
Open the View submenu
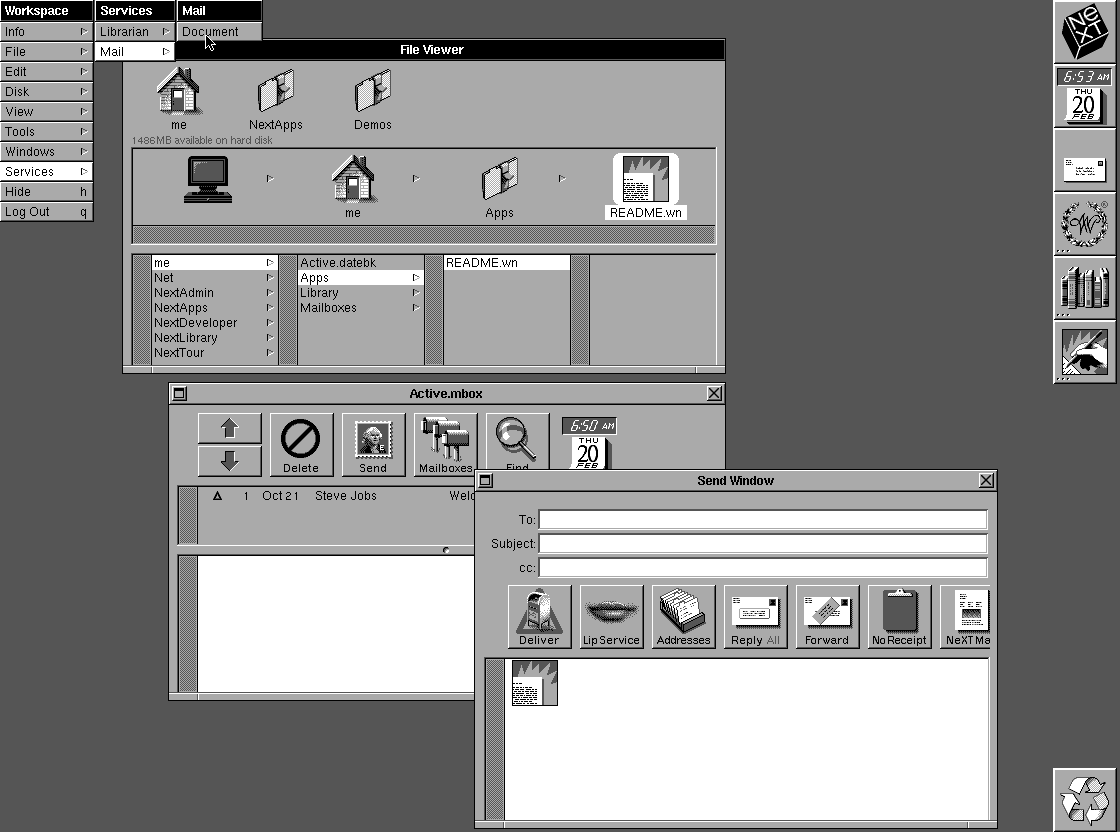point(46,111)
